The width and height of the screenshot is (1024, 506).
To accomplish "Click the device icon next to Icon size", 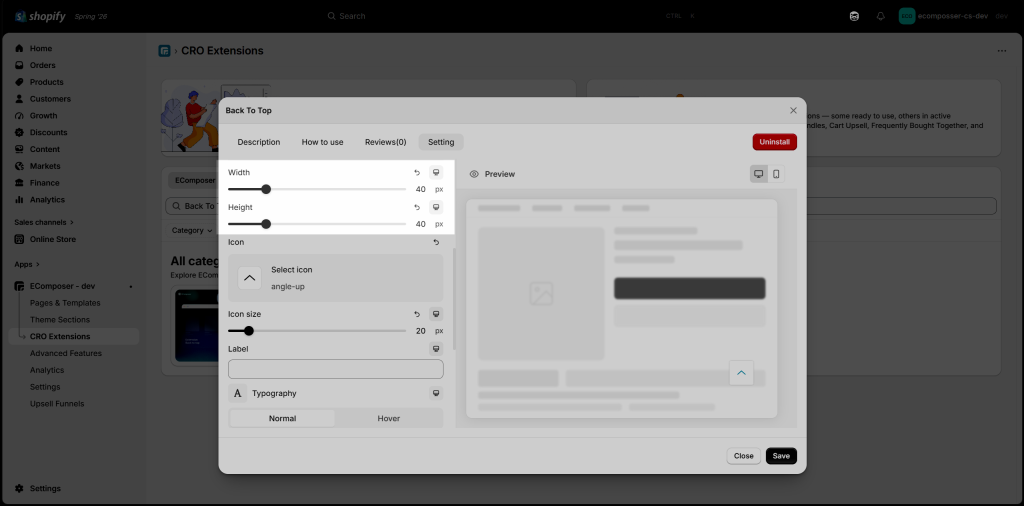I will 436,314.
